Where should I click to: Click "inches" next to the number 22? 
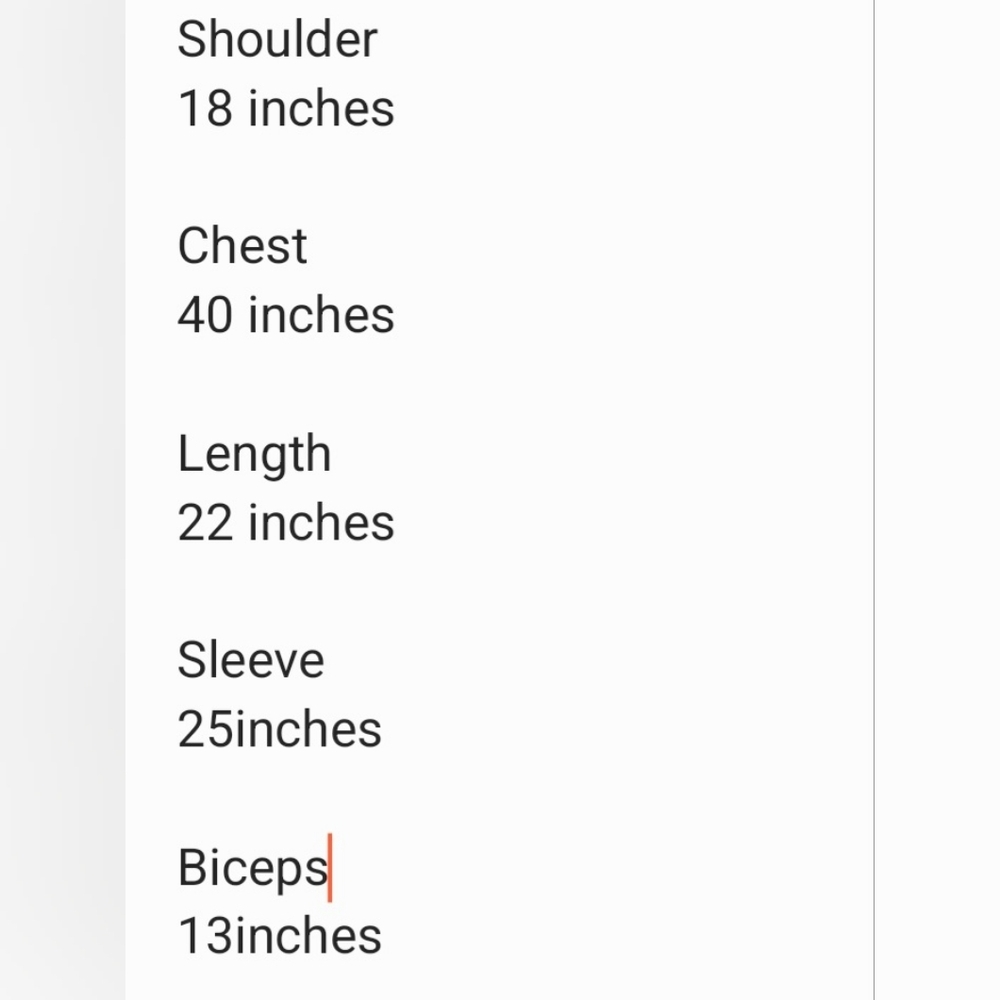[x=321, y=522]
